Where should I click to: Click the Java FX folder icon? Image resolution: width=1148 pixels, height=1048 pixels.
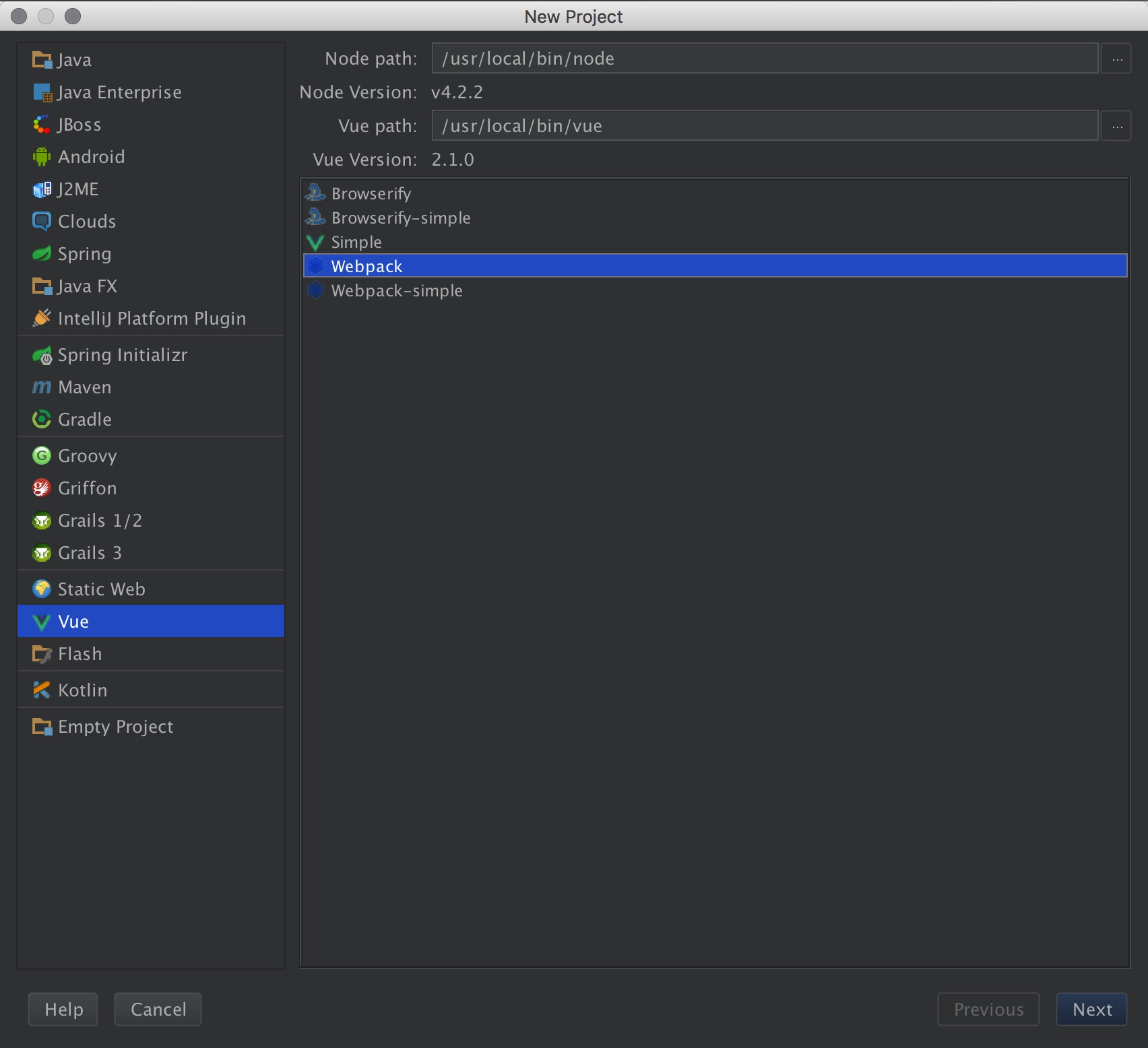click(42, 286)
